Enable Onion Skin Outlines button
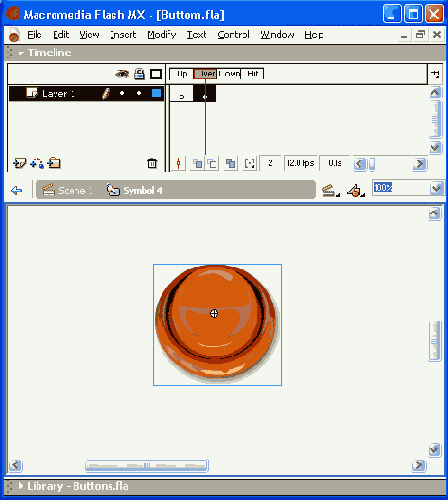This screenshot has height=500, width=448. click(212, 163)
